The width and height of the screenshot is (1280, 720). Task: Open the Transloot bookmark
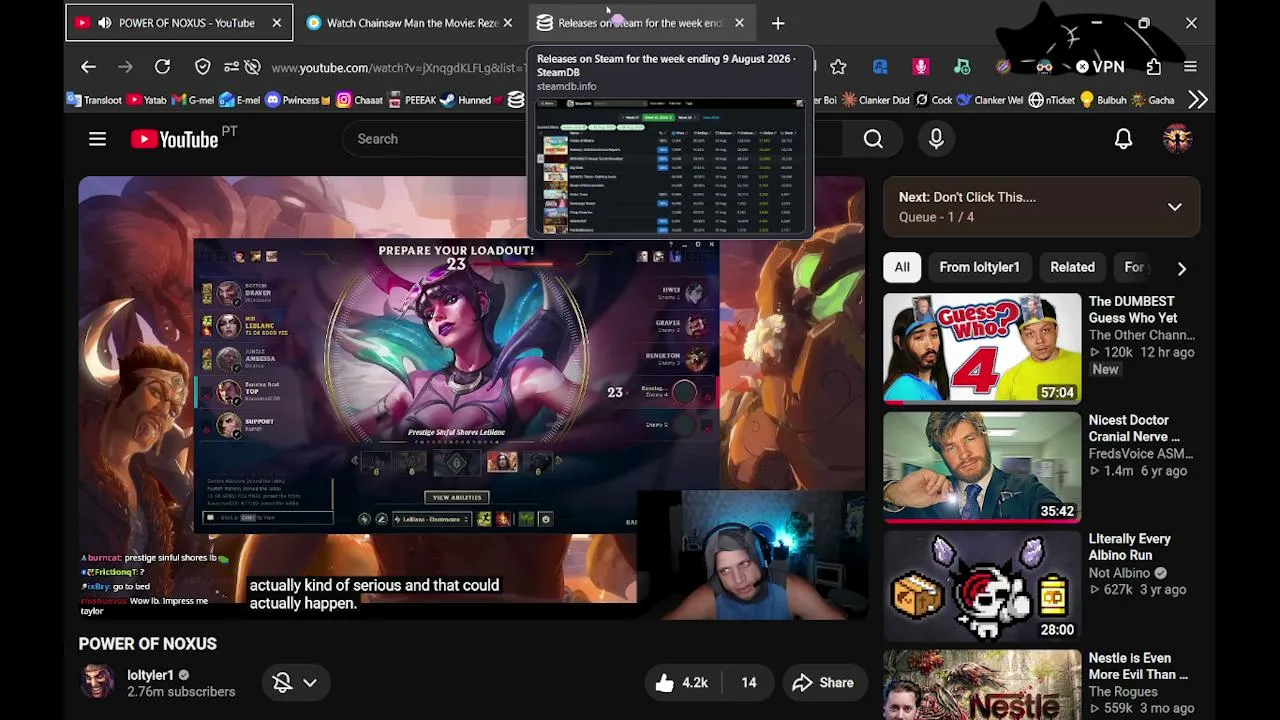point(94,100)
